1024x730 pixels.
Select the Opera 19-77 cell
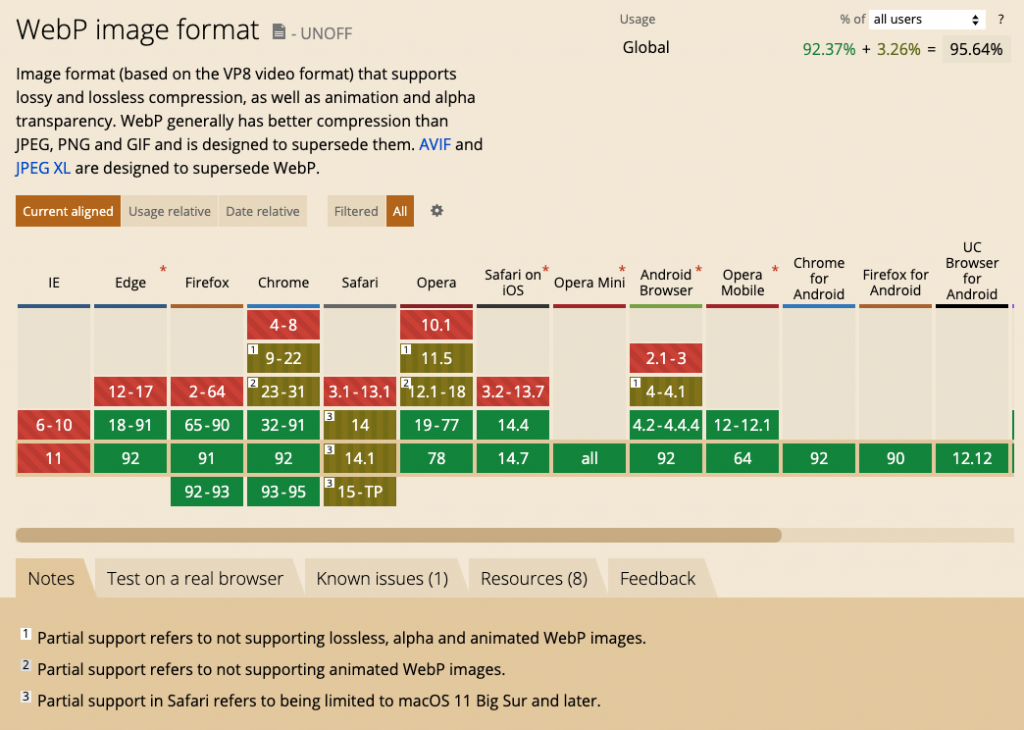(436, 425)
